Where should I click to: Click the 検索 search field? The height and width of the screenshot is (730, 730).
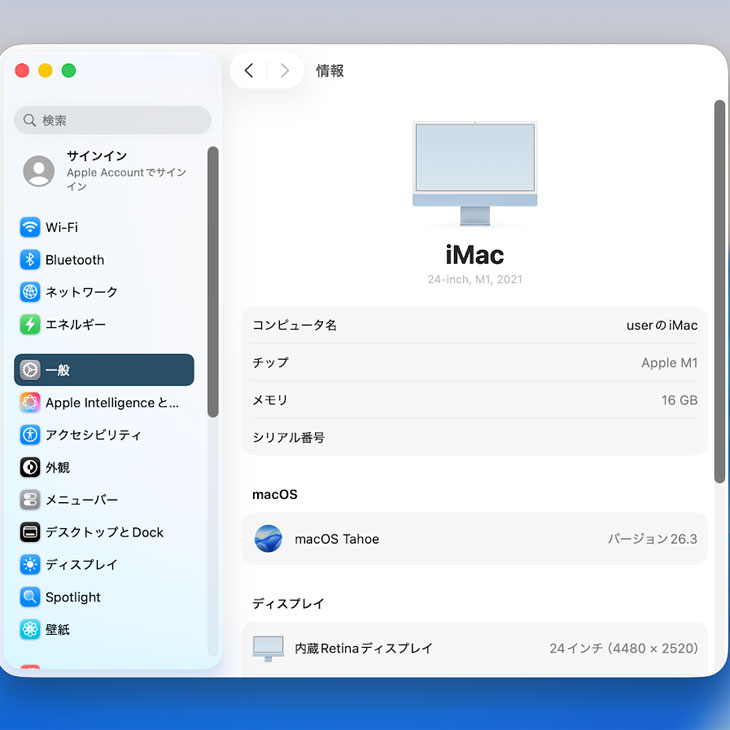pos(113,120)
